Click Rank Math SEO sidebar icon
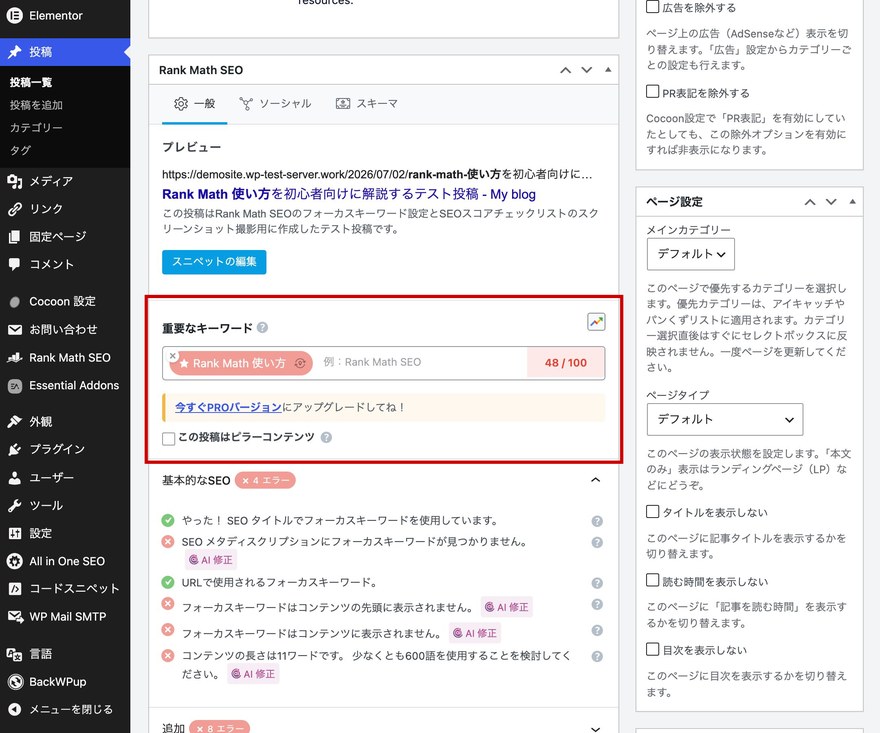 point(15,358)
